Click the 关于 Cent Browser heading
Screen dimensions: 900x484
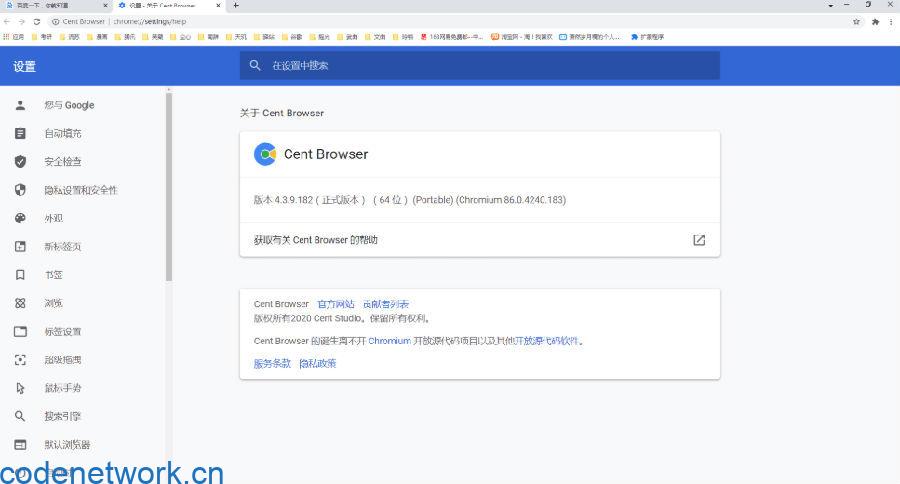click(282, 113)
